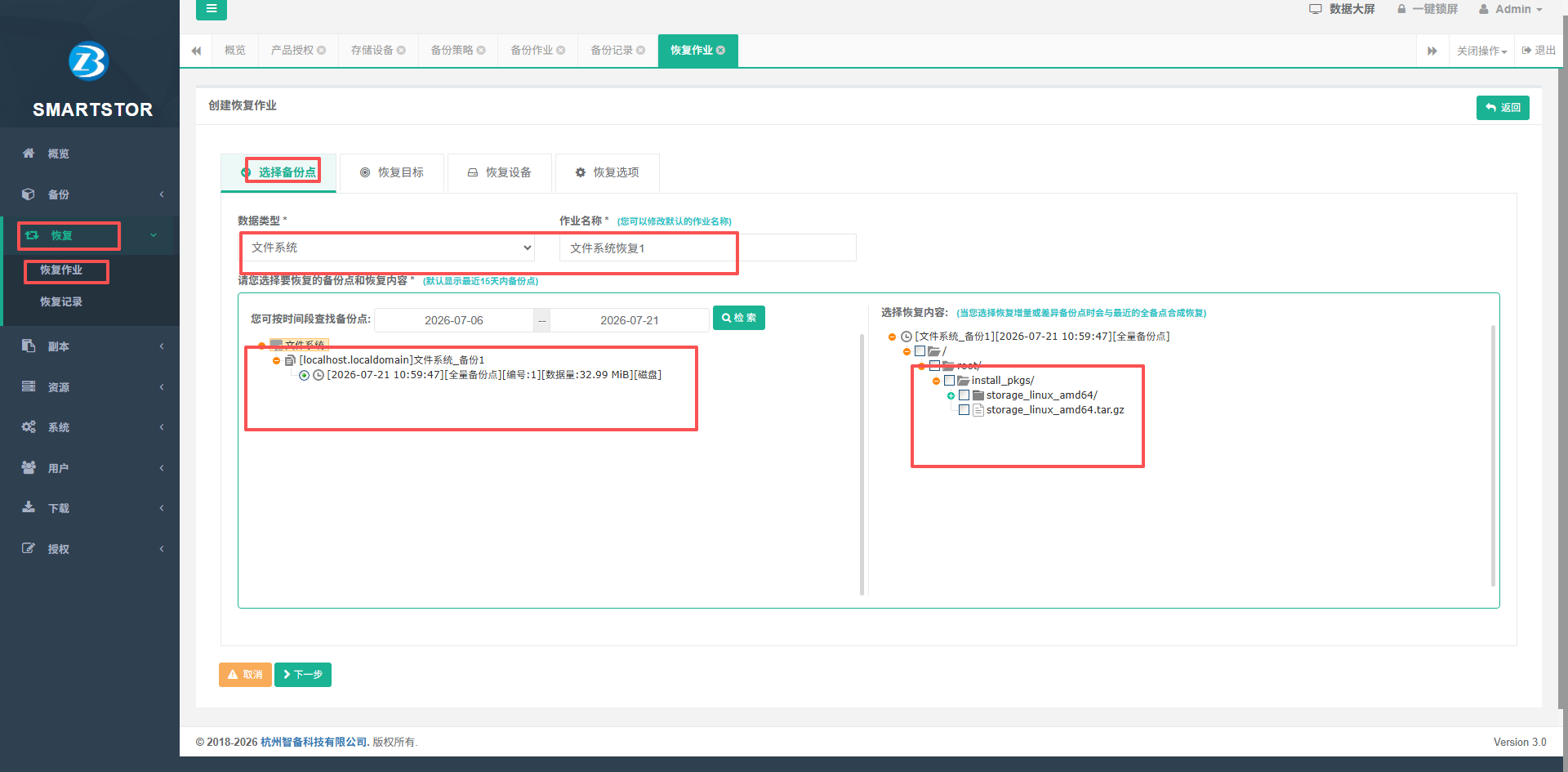Screen dimensions: 1568x772
Task: Click the SmartStor logo
Action: coord(88,61)
